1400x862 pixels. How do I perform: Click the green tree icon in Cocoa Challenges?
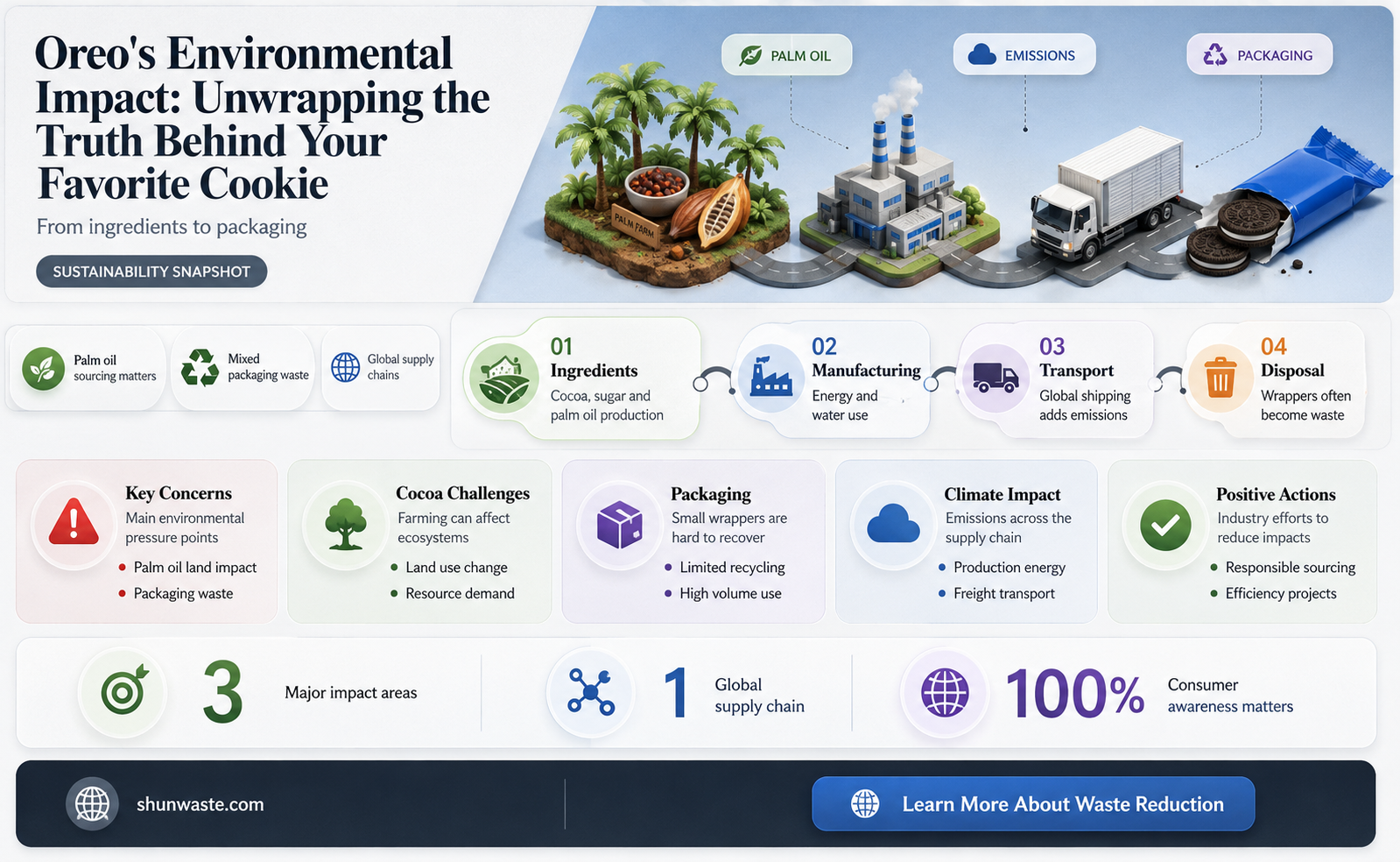pyautogui.click(x=346, y=524)
